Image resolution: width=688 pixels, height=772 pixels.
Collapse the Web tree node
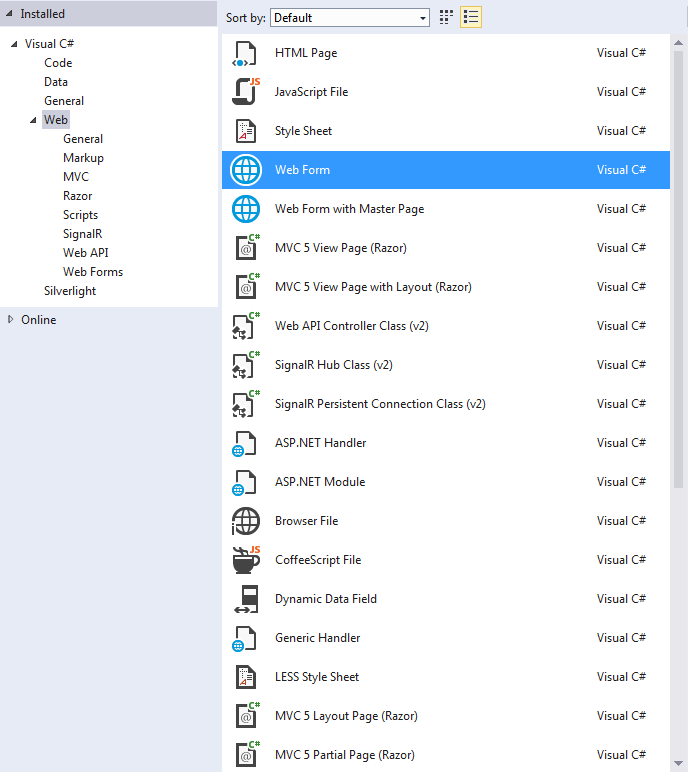[33, 120]
